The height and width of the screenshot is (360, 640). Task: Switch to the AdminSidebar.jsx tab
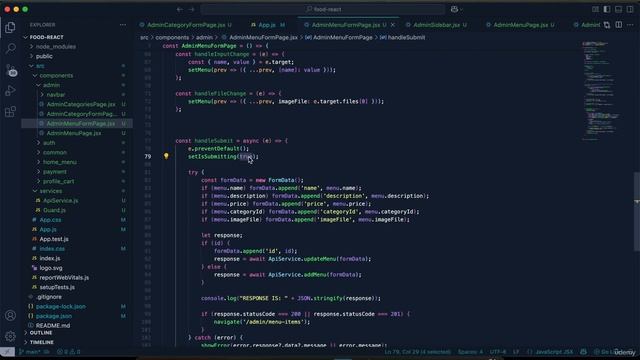436,25
